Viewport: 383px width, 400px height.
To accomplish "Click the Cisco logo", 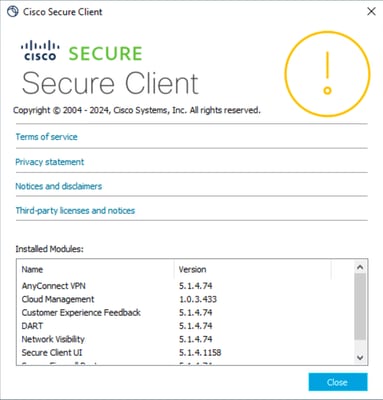I will [x=40, y=51].
